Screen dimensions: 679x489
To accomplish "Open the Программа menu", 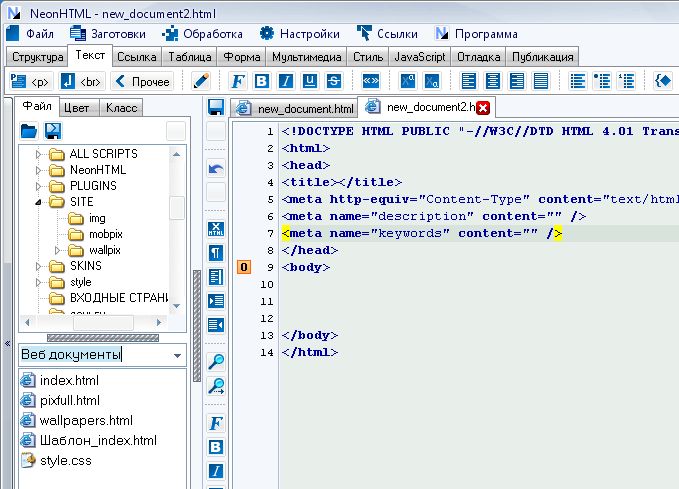I will click(476, 34).
